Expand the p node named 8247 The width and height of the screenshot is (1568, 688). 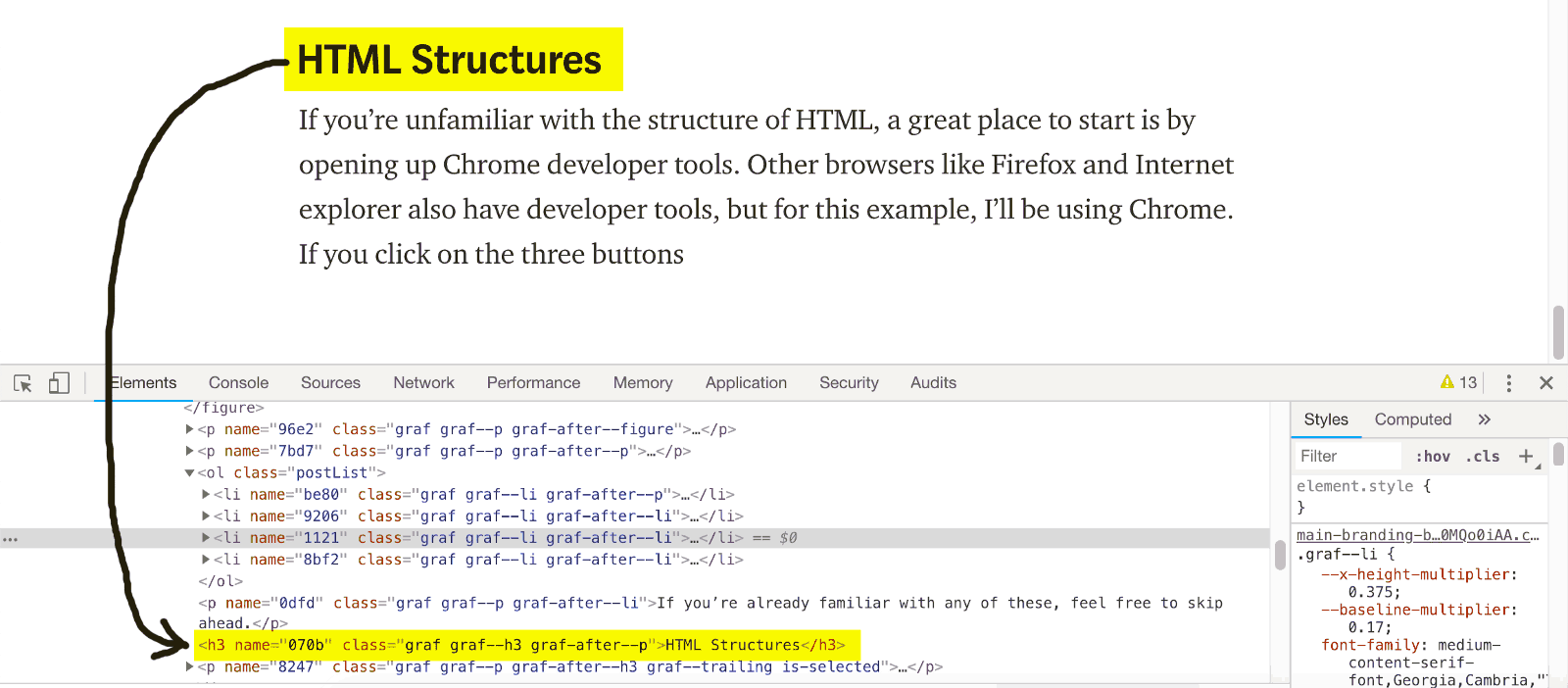click(x=189, y=666)
